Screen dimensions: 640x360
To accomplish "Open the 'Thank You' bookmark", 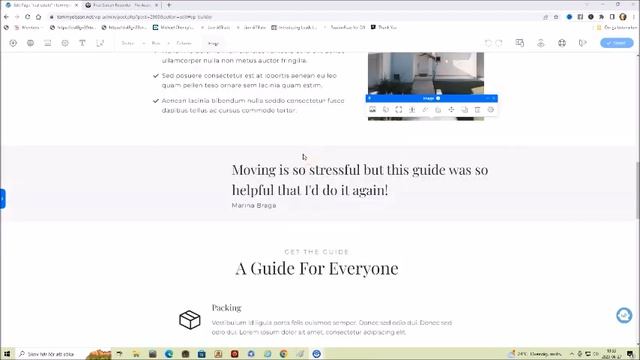I will point(383,27).
